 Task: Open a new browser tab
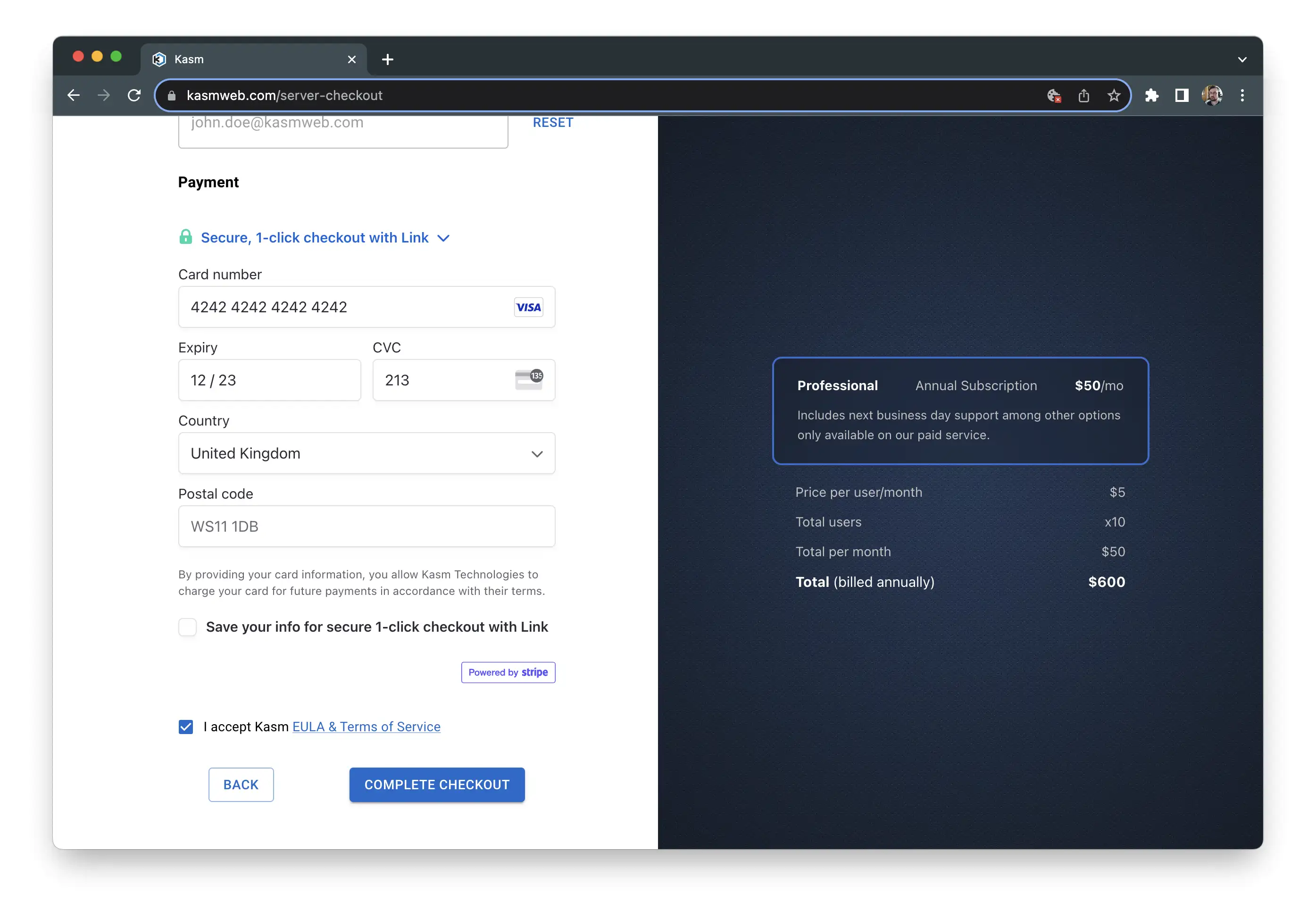pyautogui.click(x=387, y=59)
